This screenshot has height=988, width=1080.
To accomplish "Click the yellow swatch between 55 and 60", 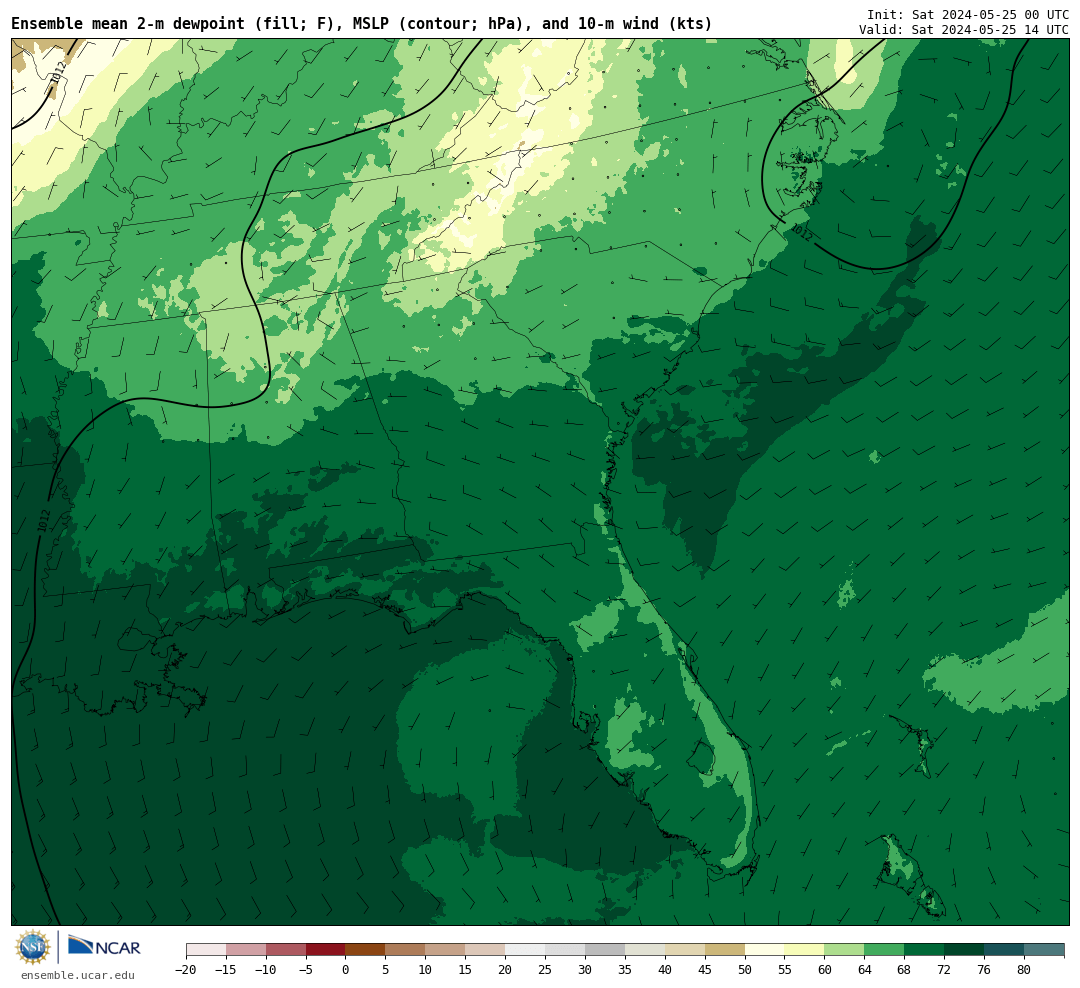I will (805, 950).
